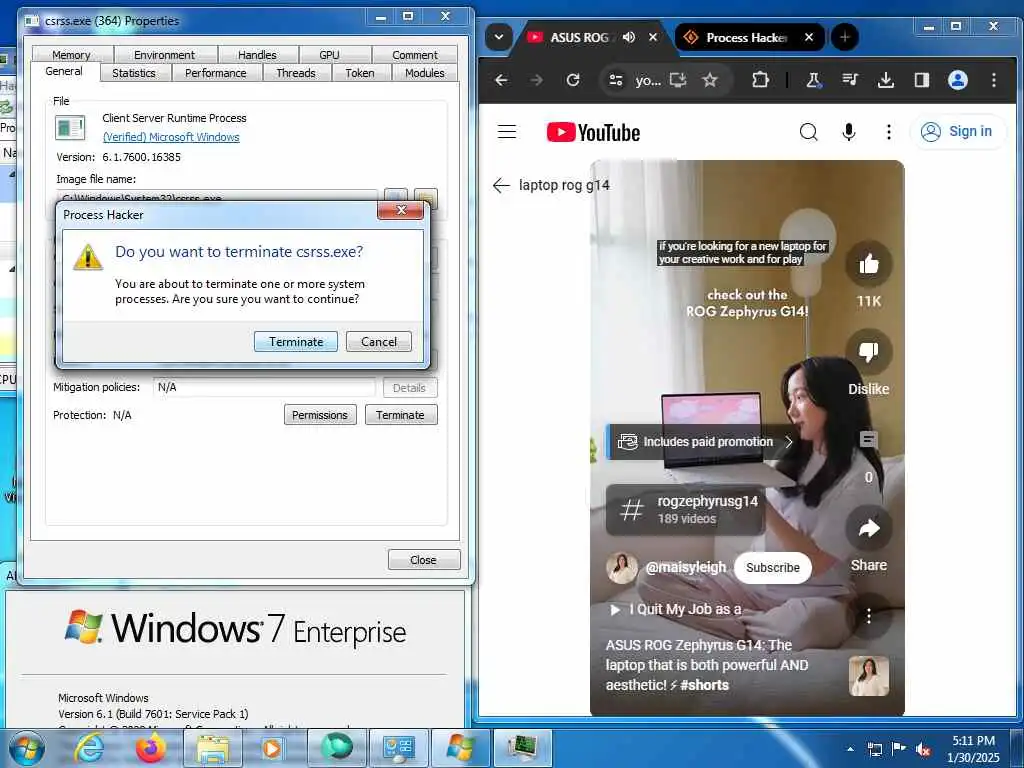Cancel the terminate csrss.exe dialog
1024x768 pixels.
click(379, 342)
